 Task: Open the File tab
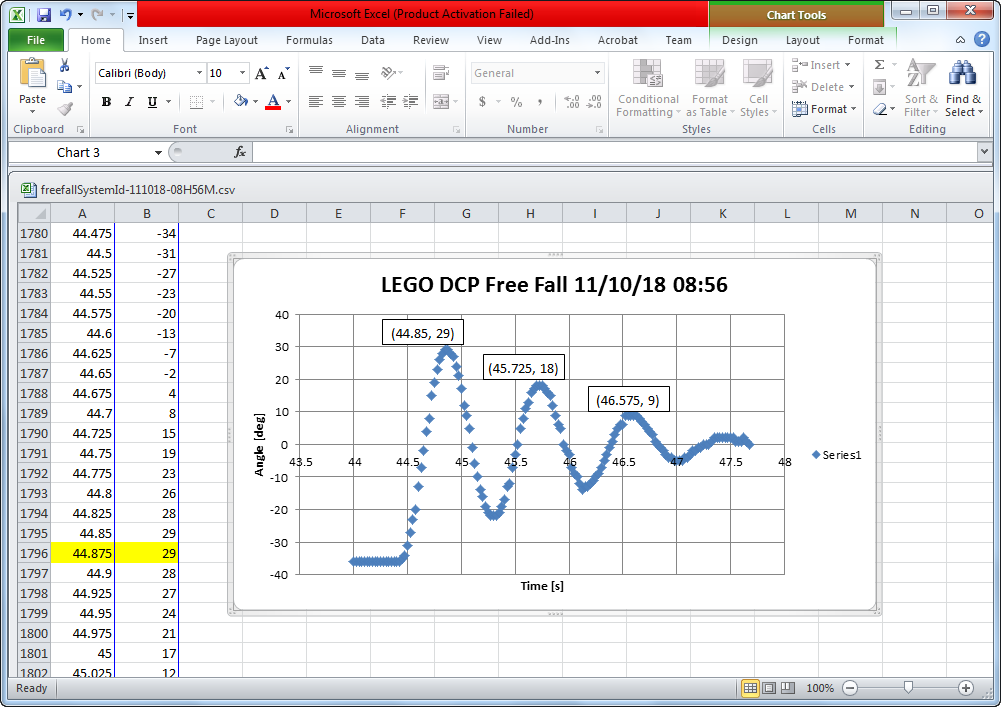(36, 40)
